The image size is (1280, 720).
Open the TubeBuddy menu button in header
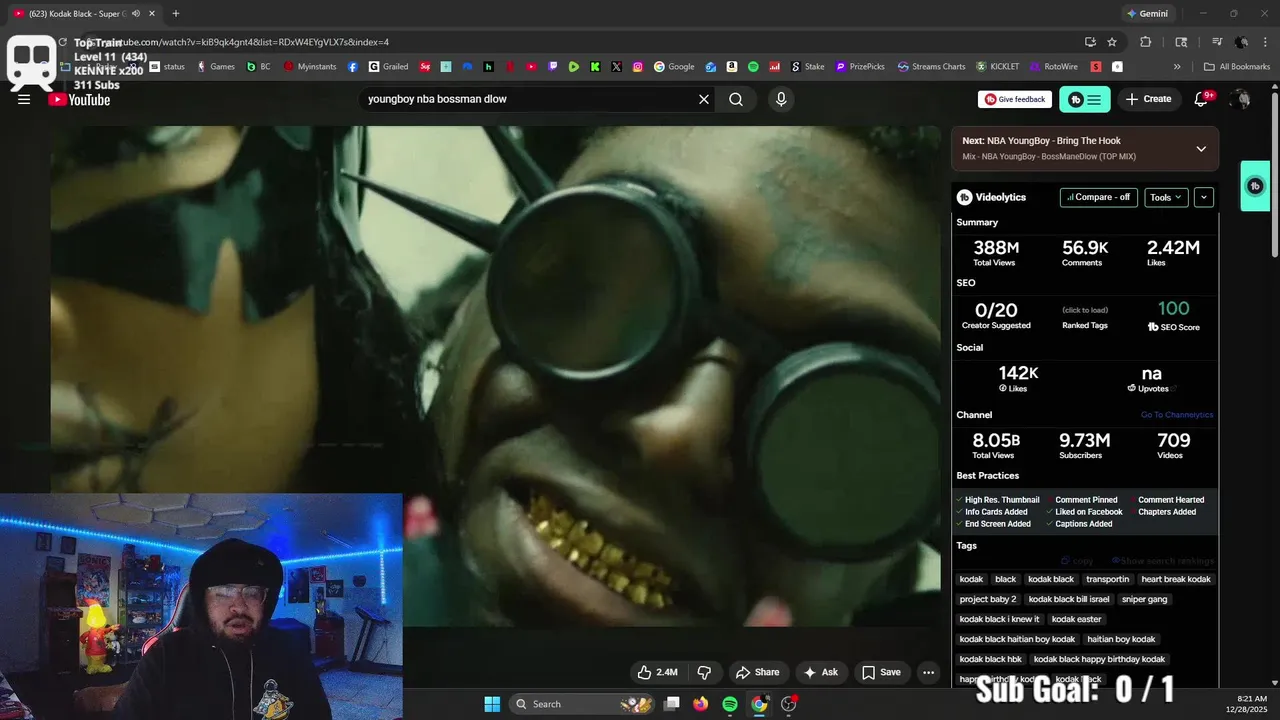[1085, 99]
